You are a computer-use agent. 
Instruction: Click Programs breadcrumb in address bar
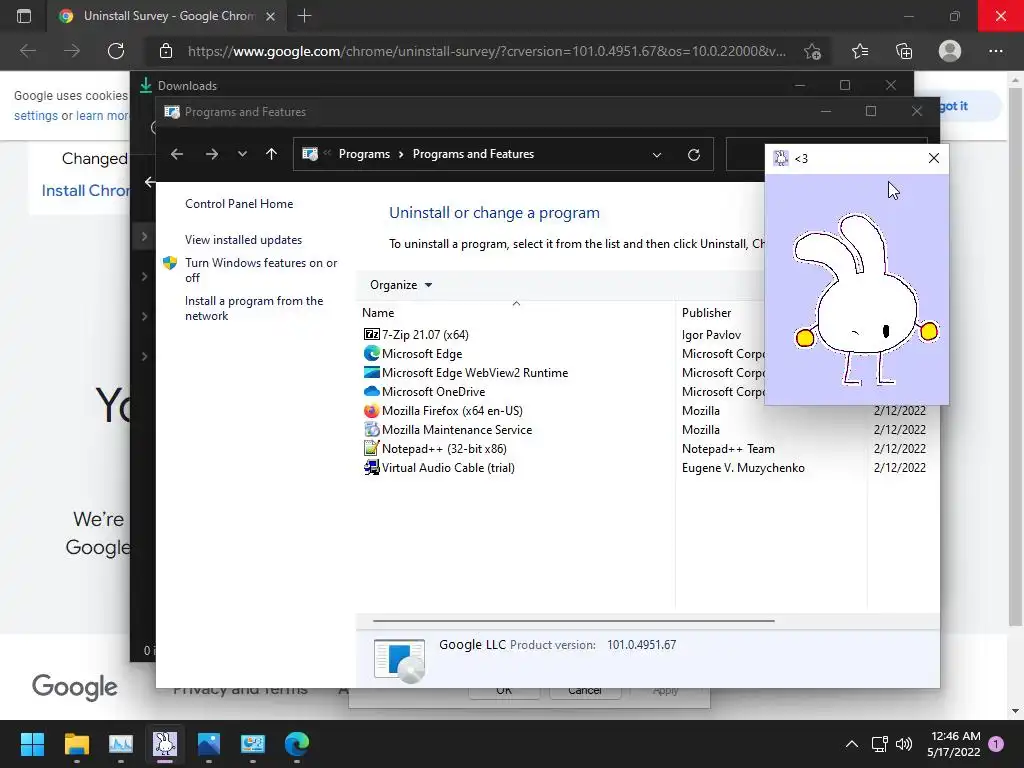(x=364, y=154)
